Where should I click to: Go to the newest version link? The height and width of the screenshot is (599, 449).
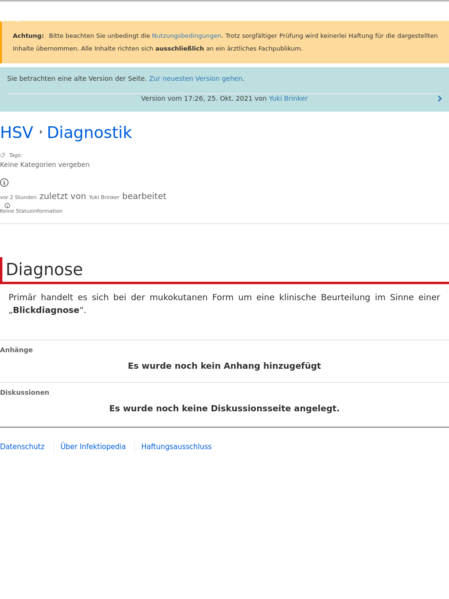(x=196, y=78)
